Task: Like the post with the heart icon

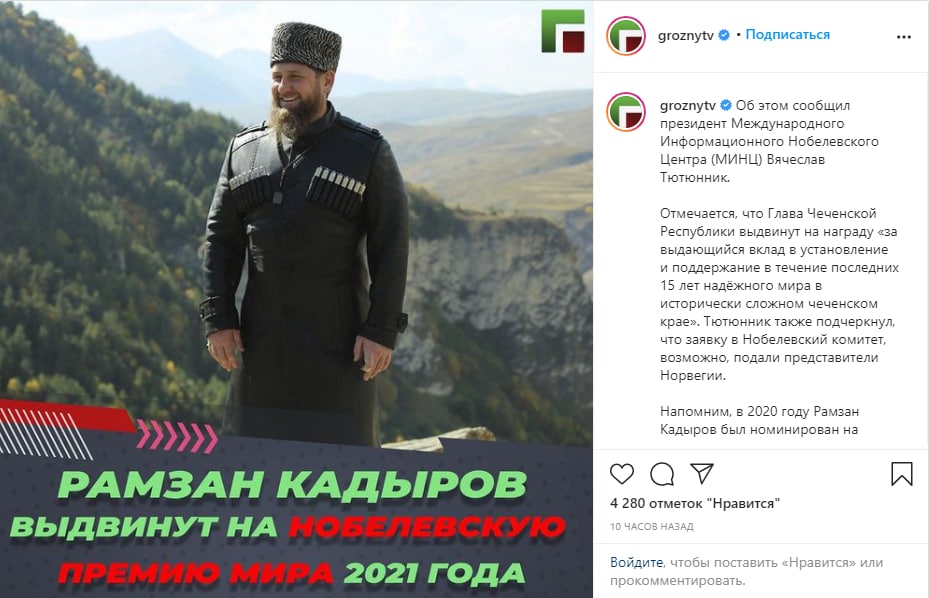Action: 622,474
